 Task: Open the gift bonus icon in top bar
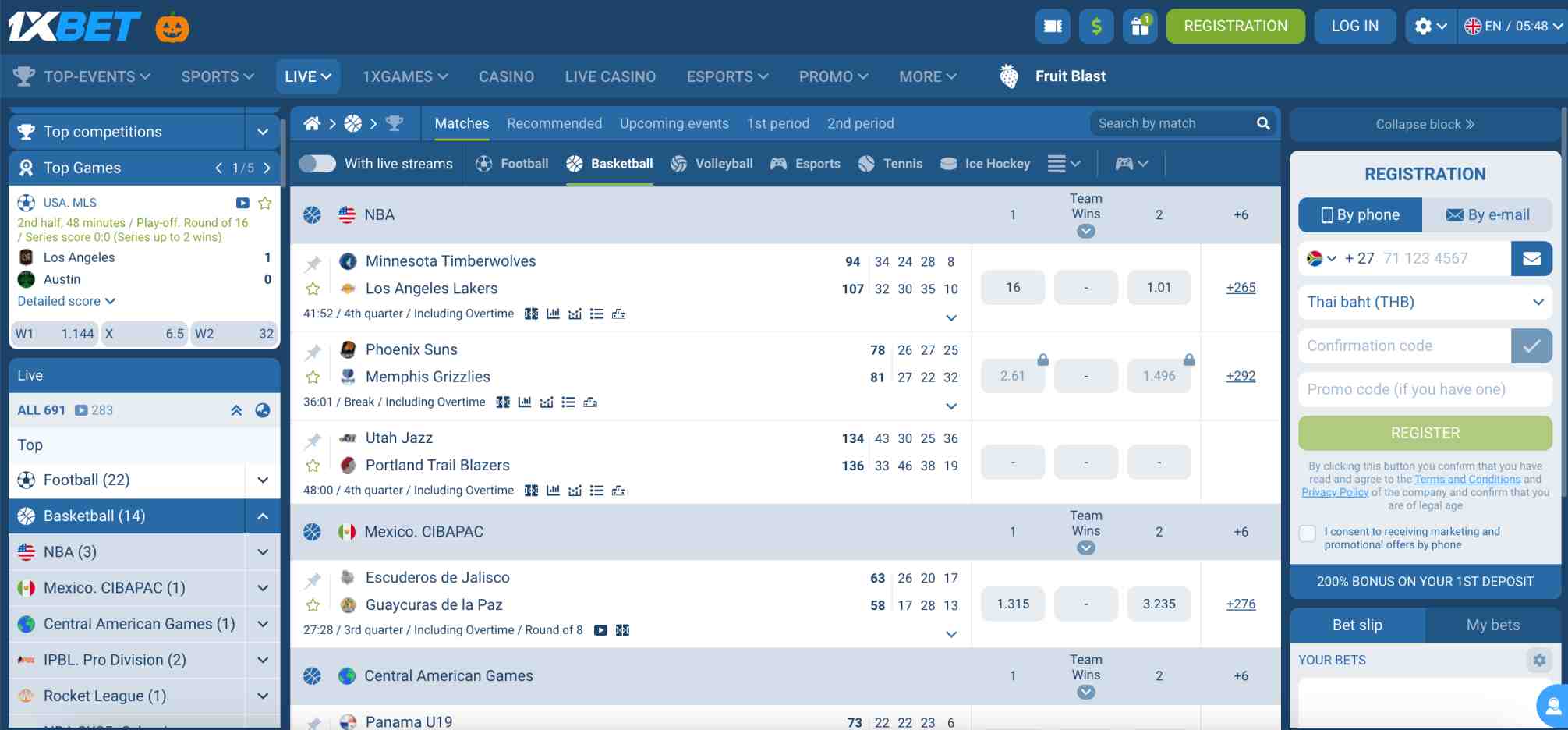click(1140, 26)
